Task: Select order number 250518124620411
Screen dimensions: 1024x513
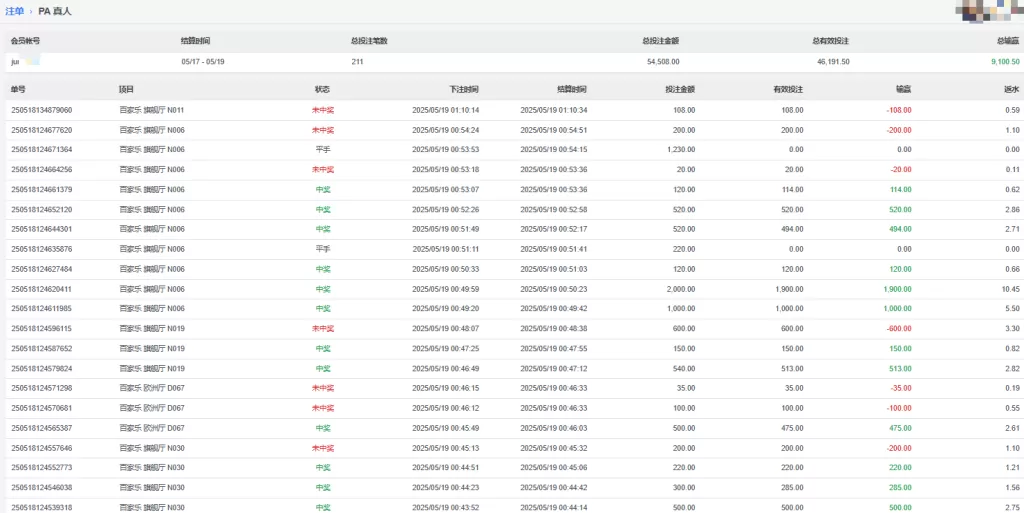Action: tap(42, 289)
